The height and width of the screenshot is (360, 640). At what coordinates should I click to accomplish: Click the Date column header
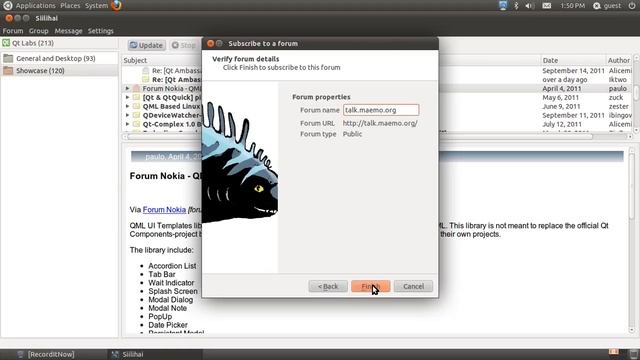pyautogui.click(x=573, y=60)
